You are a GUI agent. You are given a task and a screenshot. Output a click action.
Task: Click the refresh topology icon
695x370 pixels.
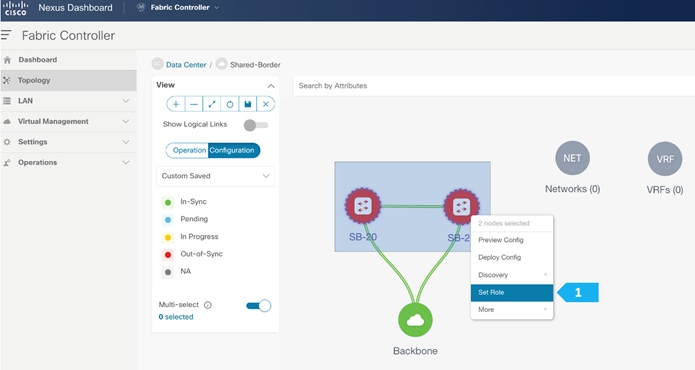tap(230, 104)
